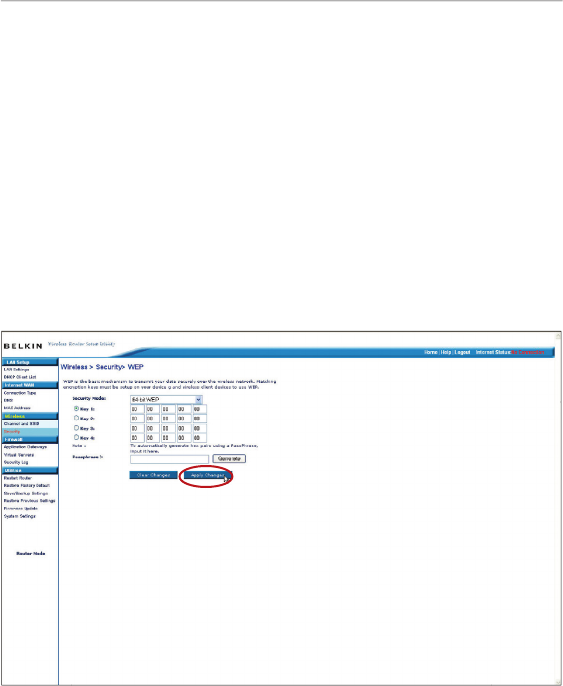The image size is (563, 686).
Task: Open Virtual Servers page
Action: (x=19, y=455)
